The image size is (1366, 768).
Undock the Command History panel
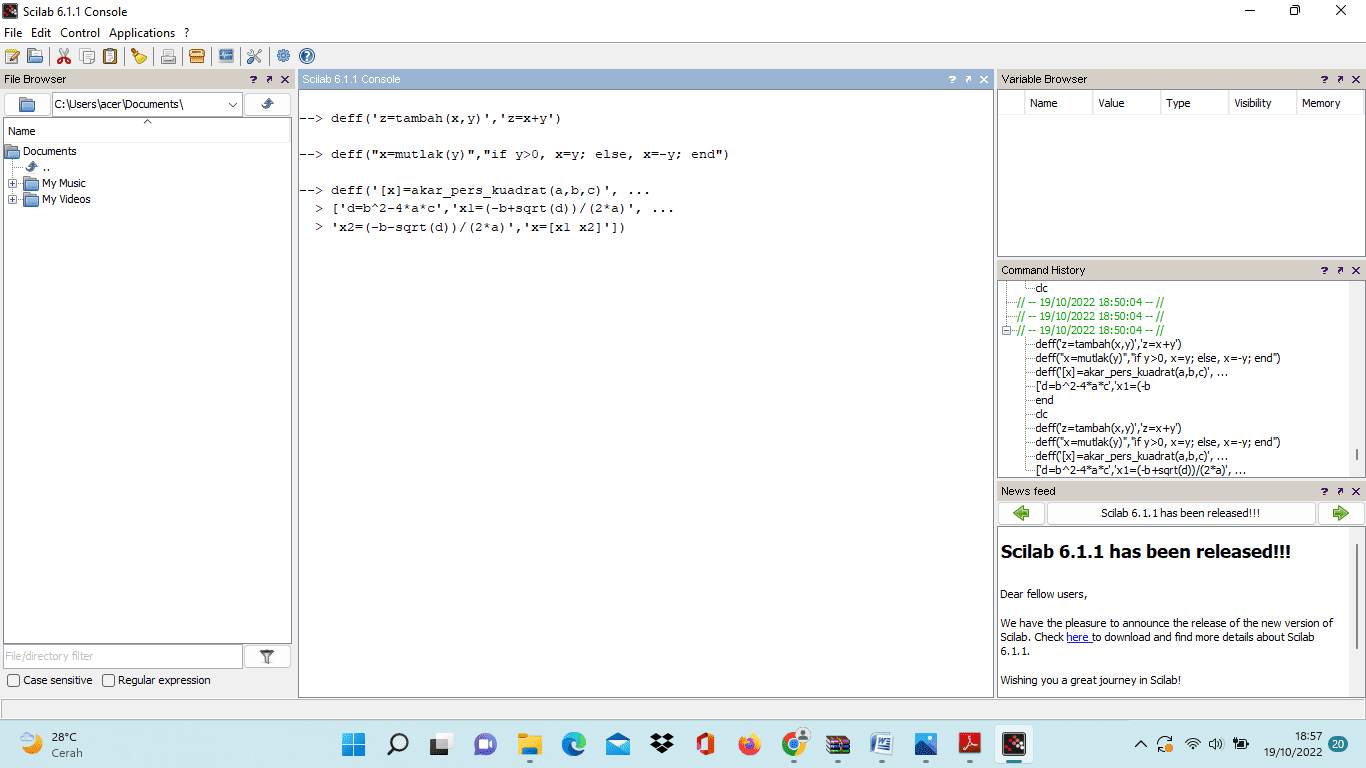(1340, 270)
